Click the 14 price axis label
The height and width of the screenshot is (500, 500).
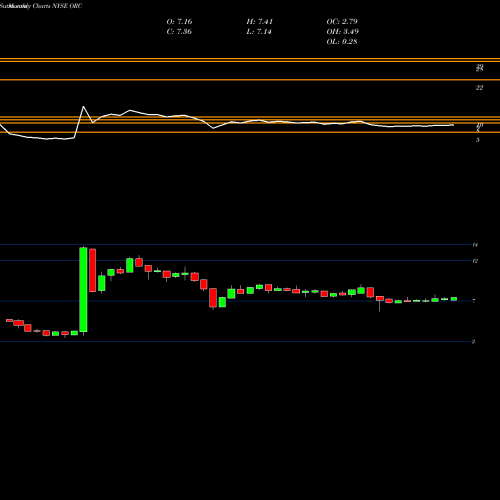(x=475, y=245)
